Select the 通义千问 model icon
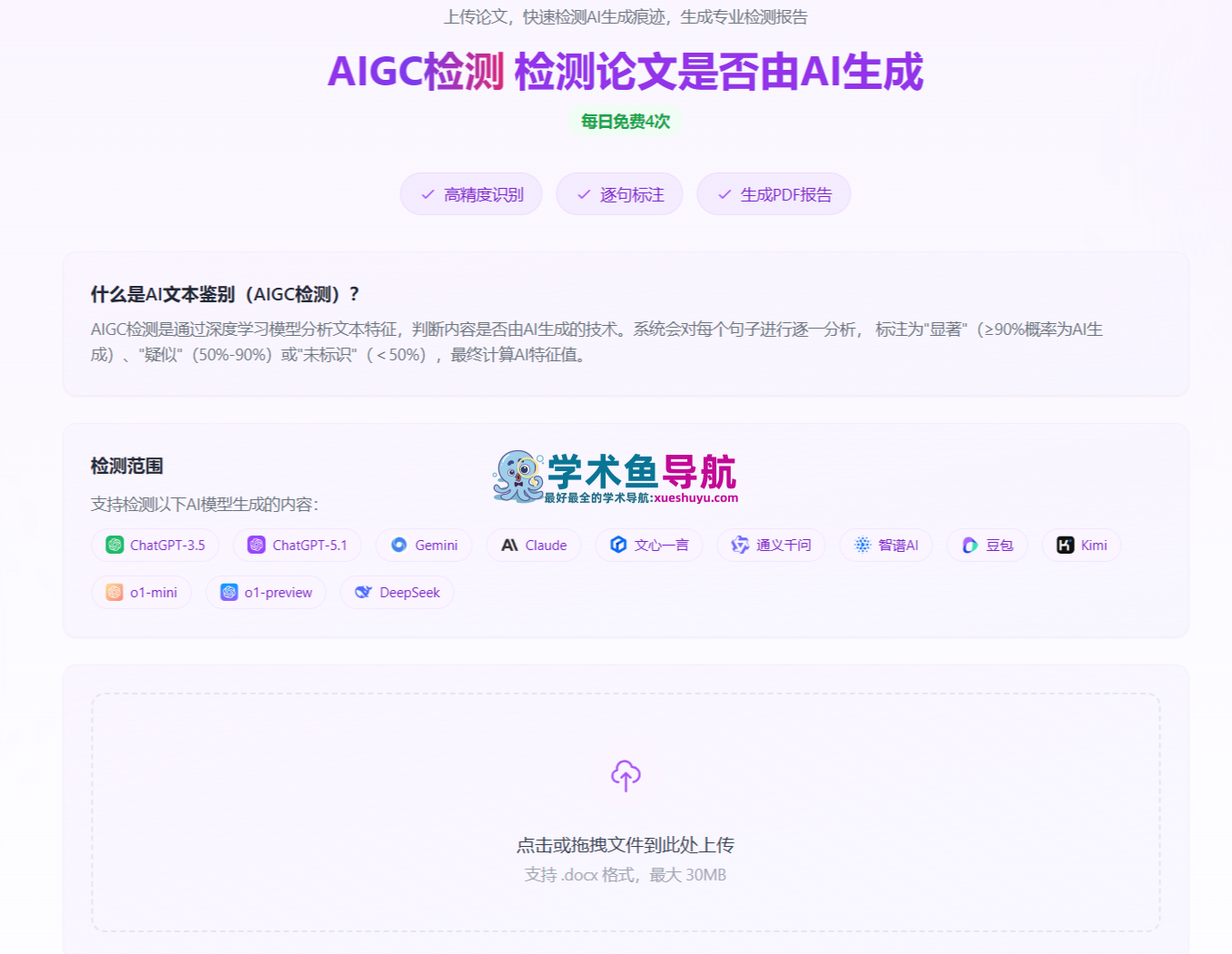Viewport: 1232px width, 954px height. pos(740,545)
